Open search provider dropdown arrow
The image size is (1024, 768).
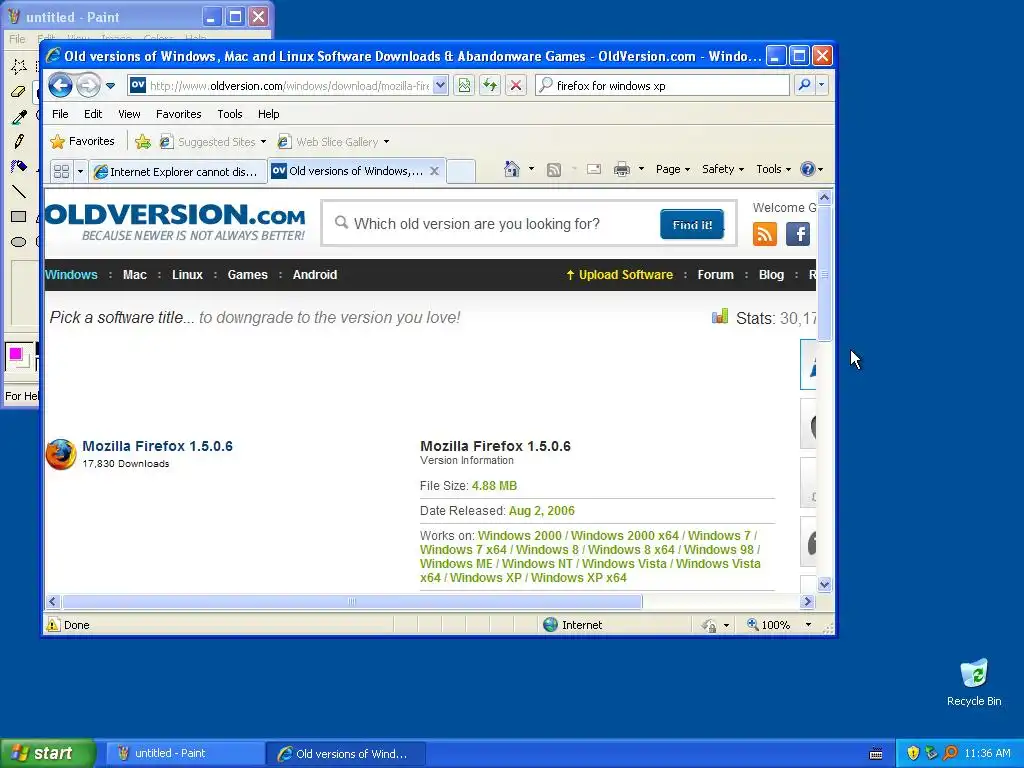822,85
